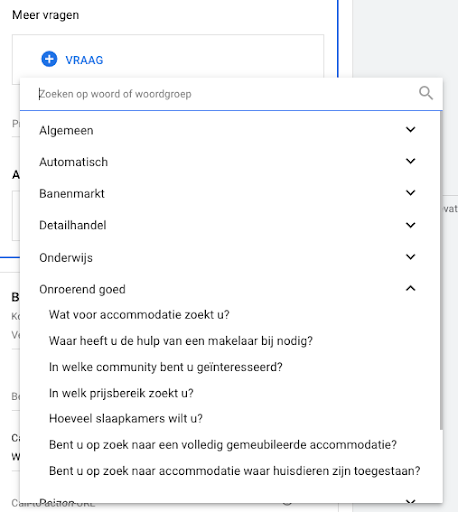Expand the Onderwijs category chevron

click(x=411, y=257)
